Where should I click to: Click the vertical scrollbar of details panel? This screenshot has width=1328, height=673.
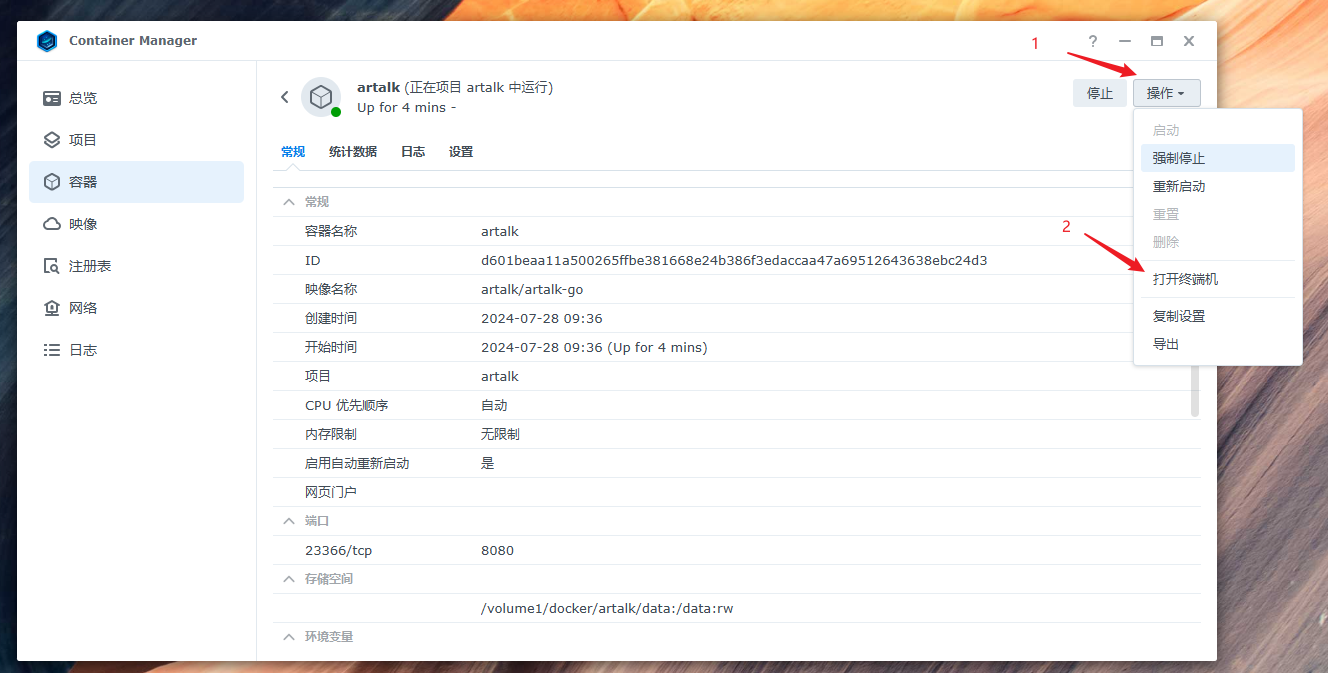click(1194, 391)
